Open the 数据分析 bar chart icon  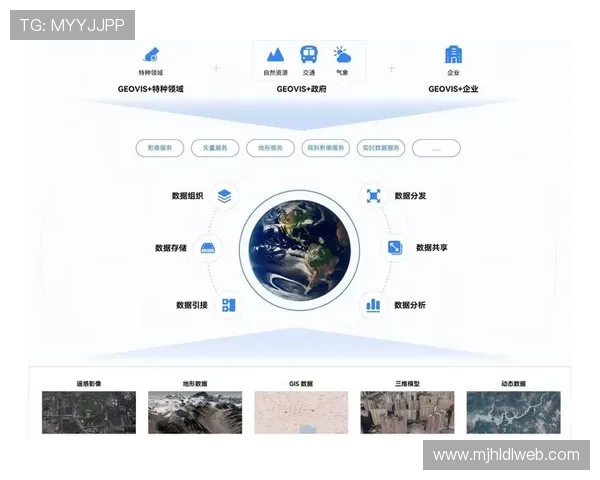(373, 305)
